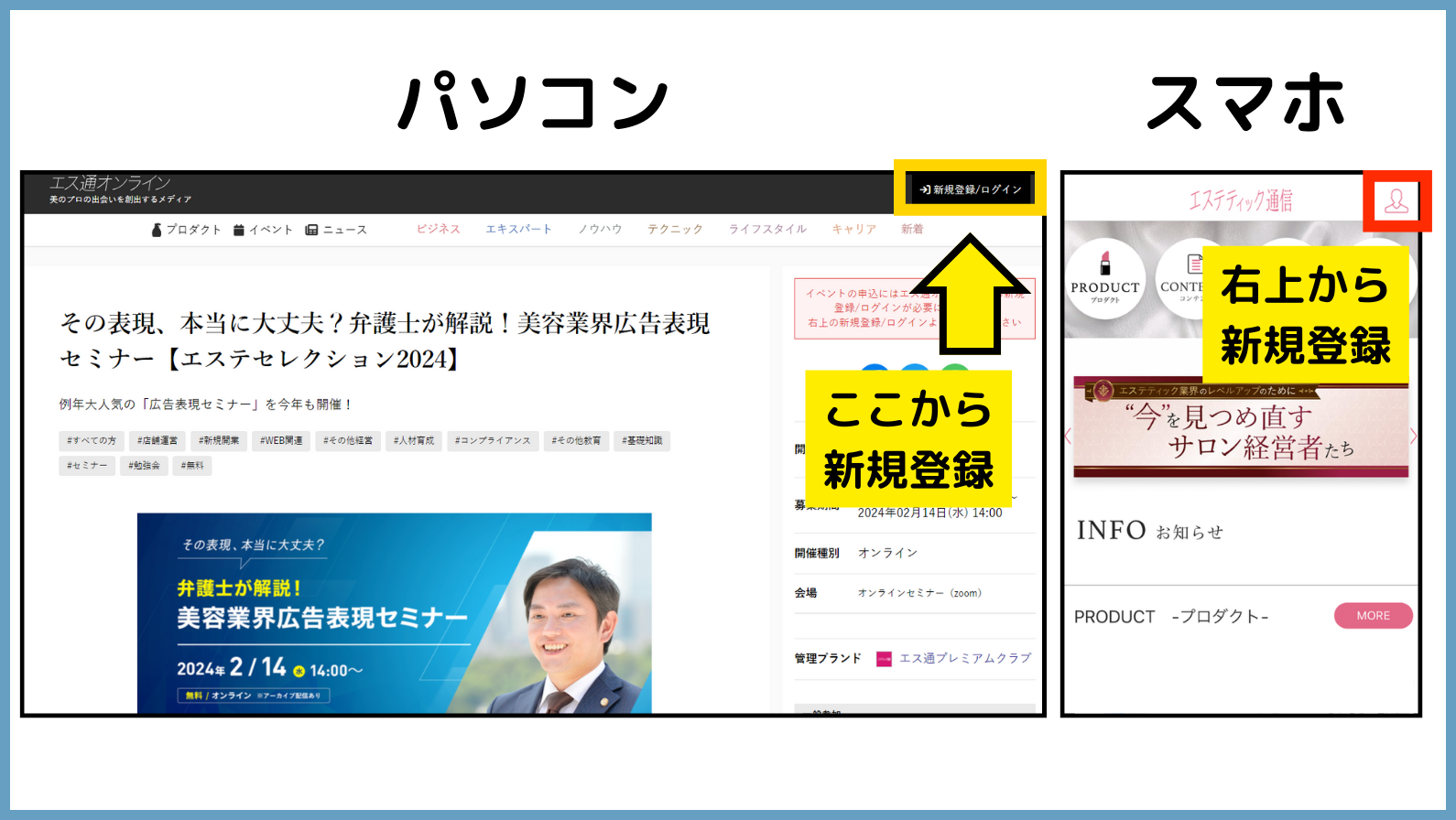Open the エス通プレミアムクラブ brand link
Screen dimensions: 1456x820
coord(965,658)
